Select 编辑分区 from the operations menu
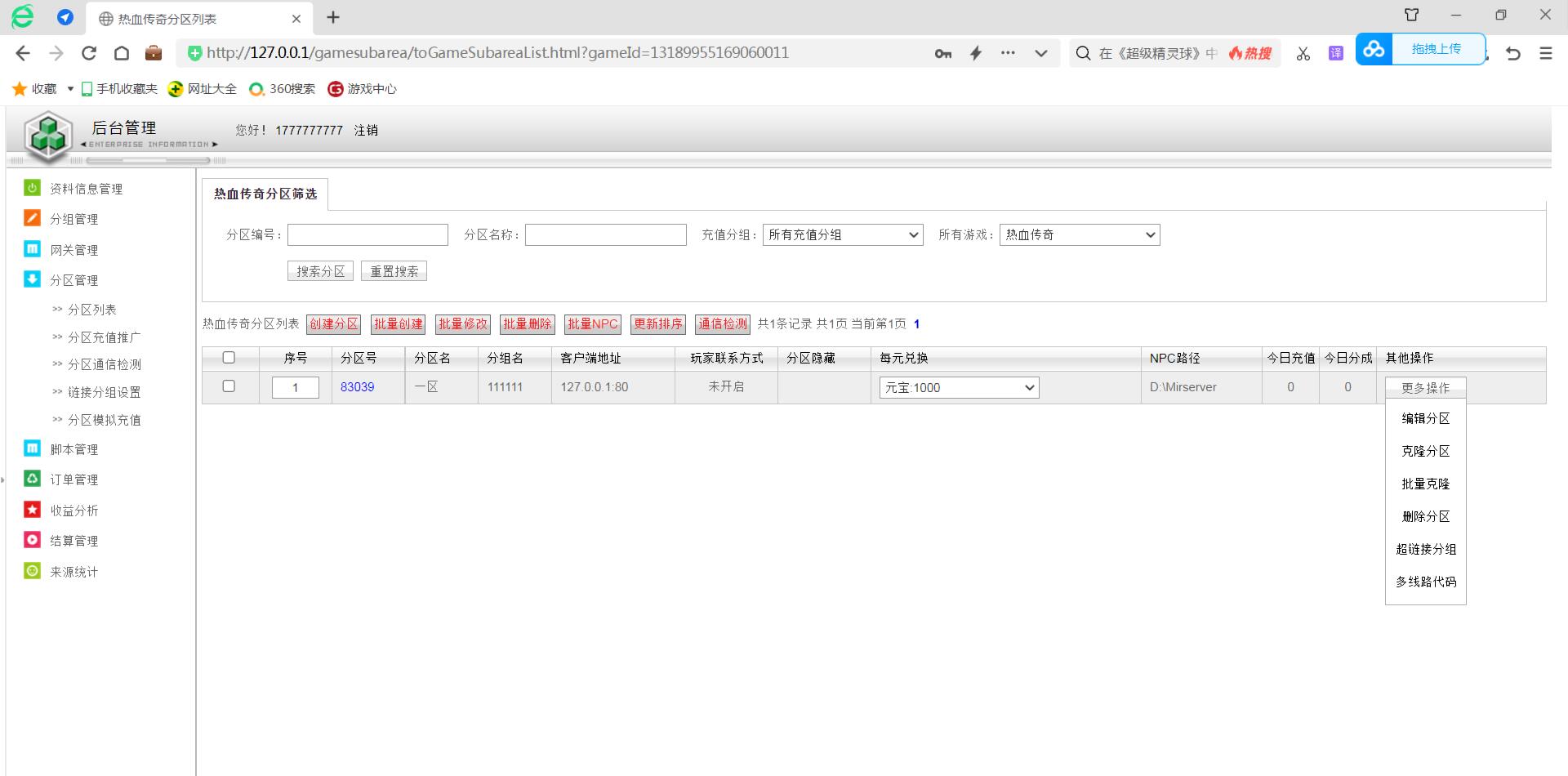1568x776 pixels. 1425,418
